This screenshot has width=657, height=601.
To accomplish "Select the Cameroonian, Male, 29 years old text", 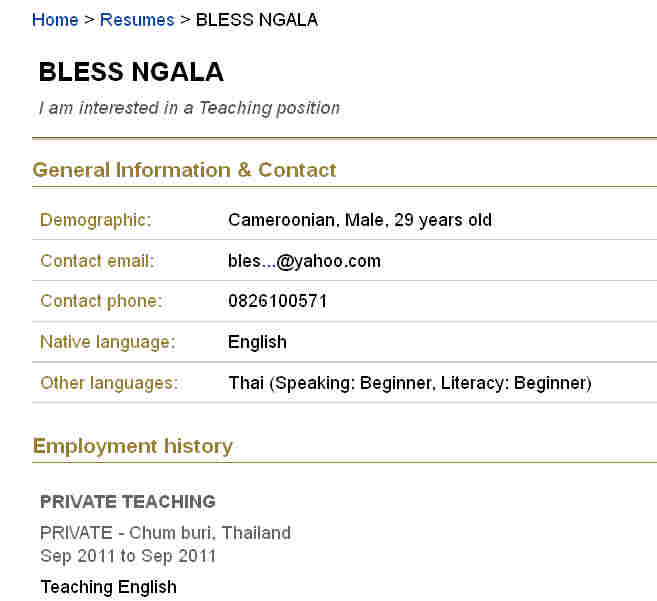I will (x=360, y=220).
